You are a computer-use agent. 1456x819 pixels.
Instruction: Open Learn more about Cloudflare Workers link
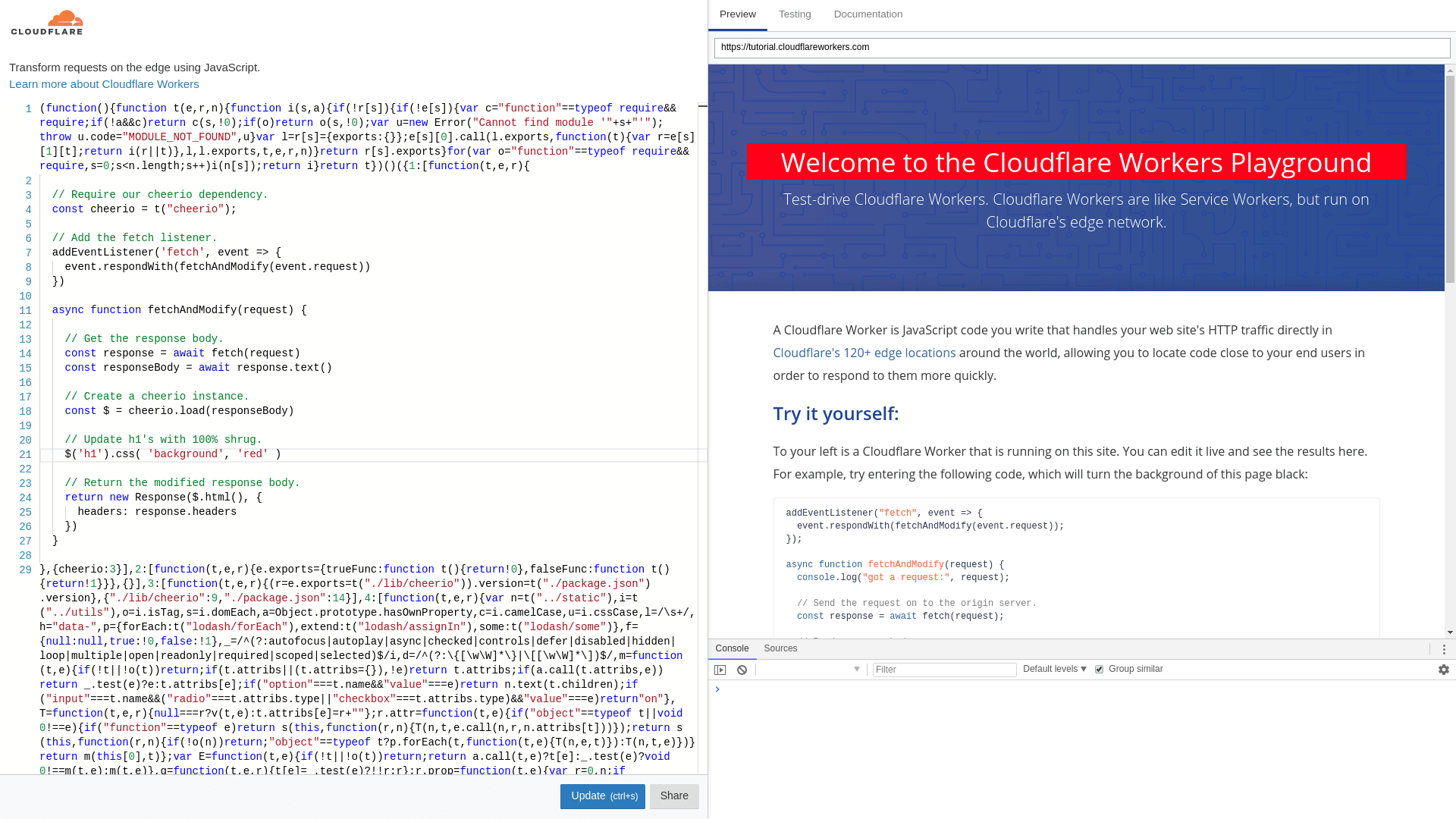pos(104,84)
